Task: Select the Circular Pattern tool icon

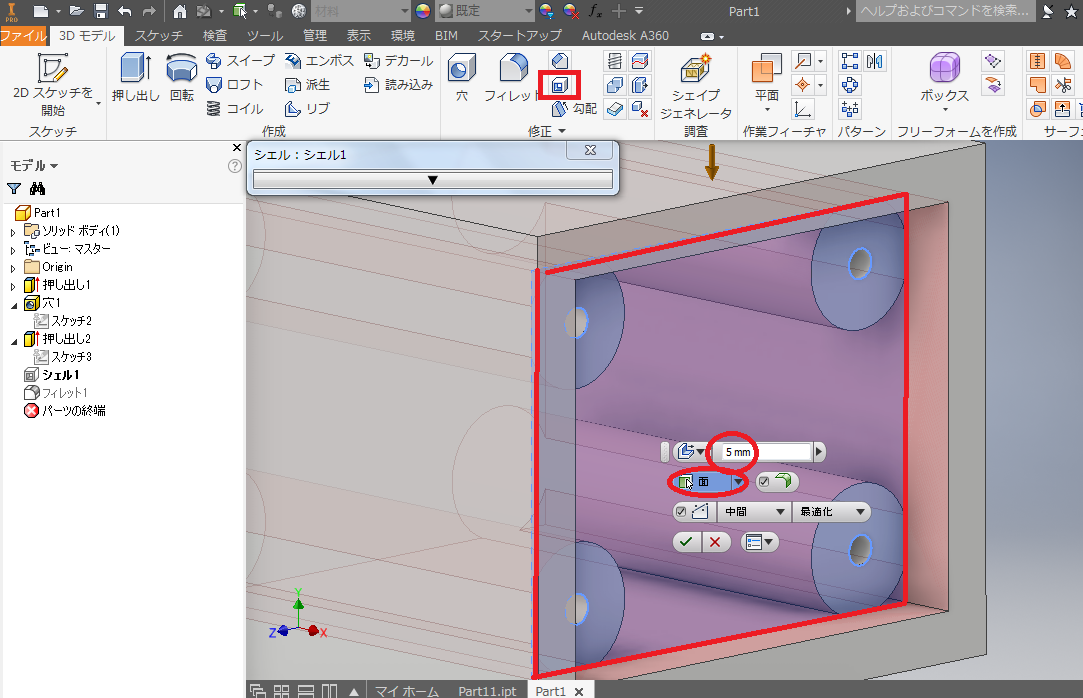Action: pyautogui.click(x=850, y=85)
